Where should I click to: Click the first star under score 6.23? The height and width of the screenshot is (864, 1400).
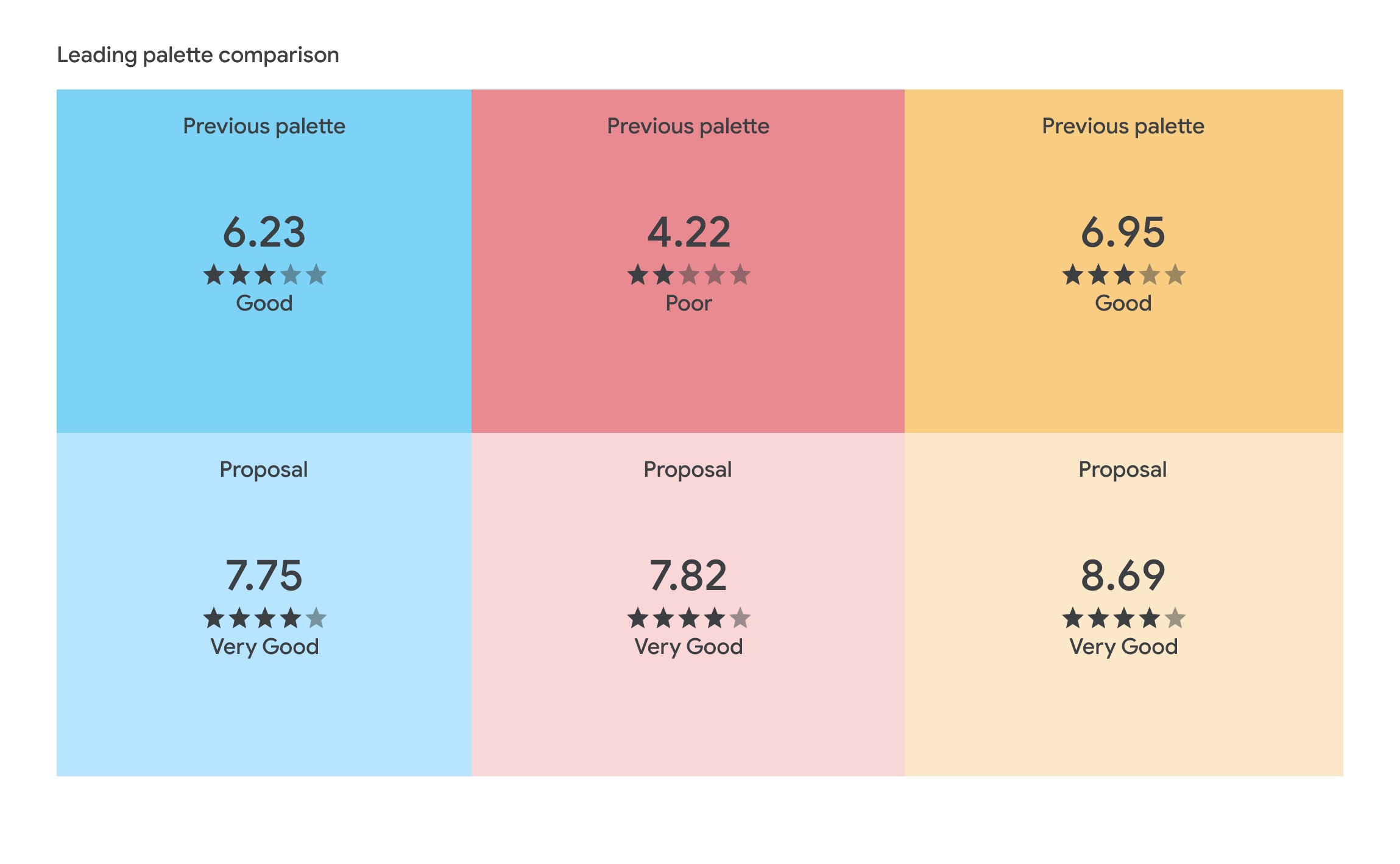213,275
